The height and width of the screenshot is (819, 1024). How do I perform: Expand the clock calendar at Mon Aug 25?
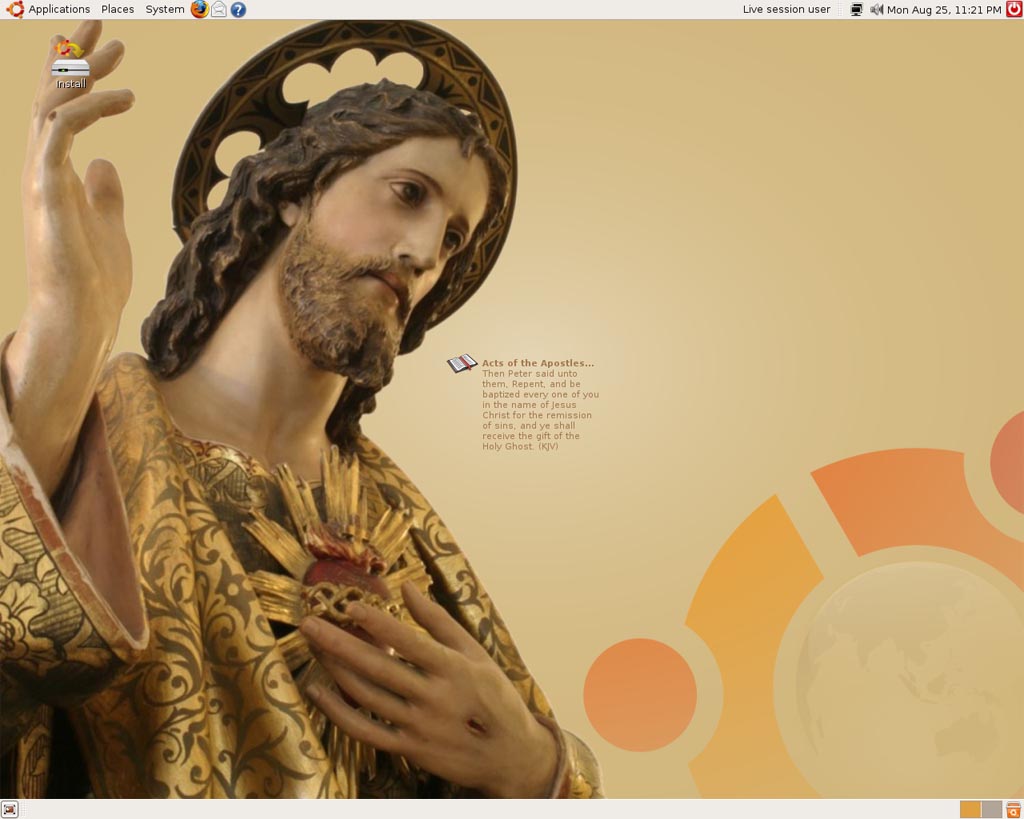pos(943,9)
